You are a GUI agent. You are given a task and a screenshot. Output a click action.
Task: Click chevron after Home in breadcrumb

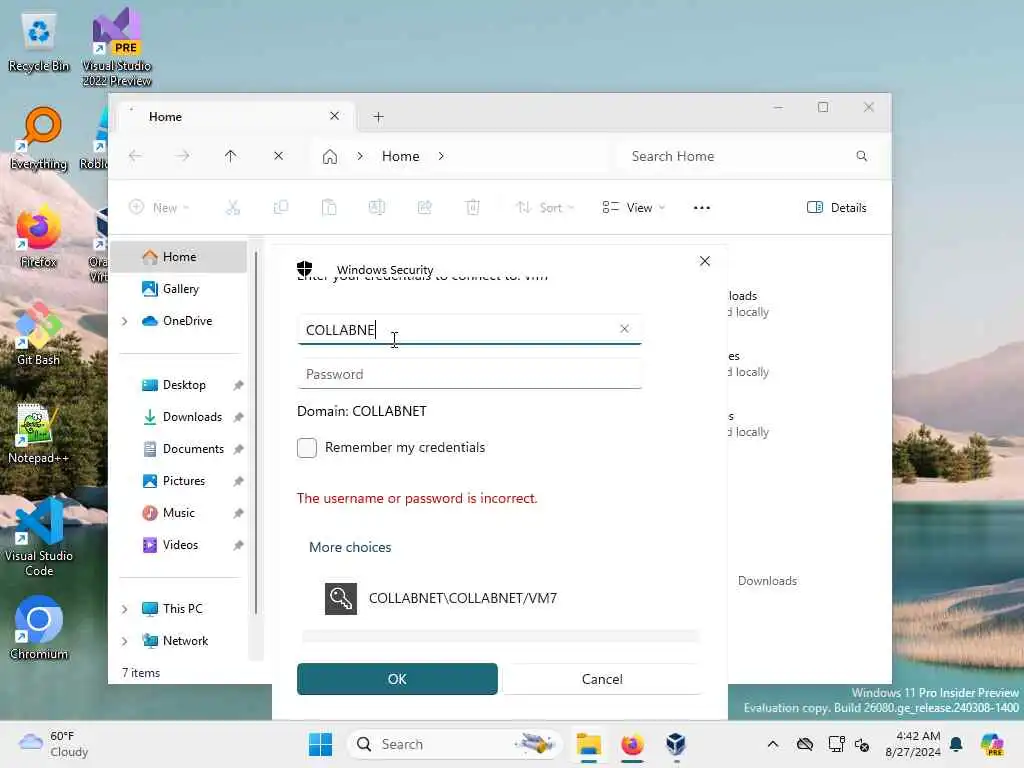441,156
